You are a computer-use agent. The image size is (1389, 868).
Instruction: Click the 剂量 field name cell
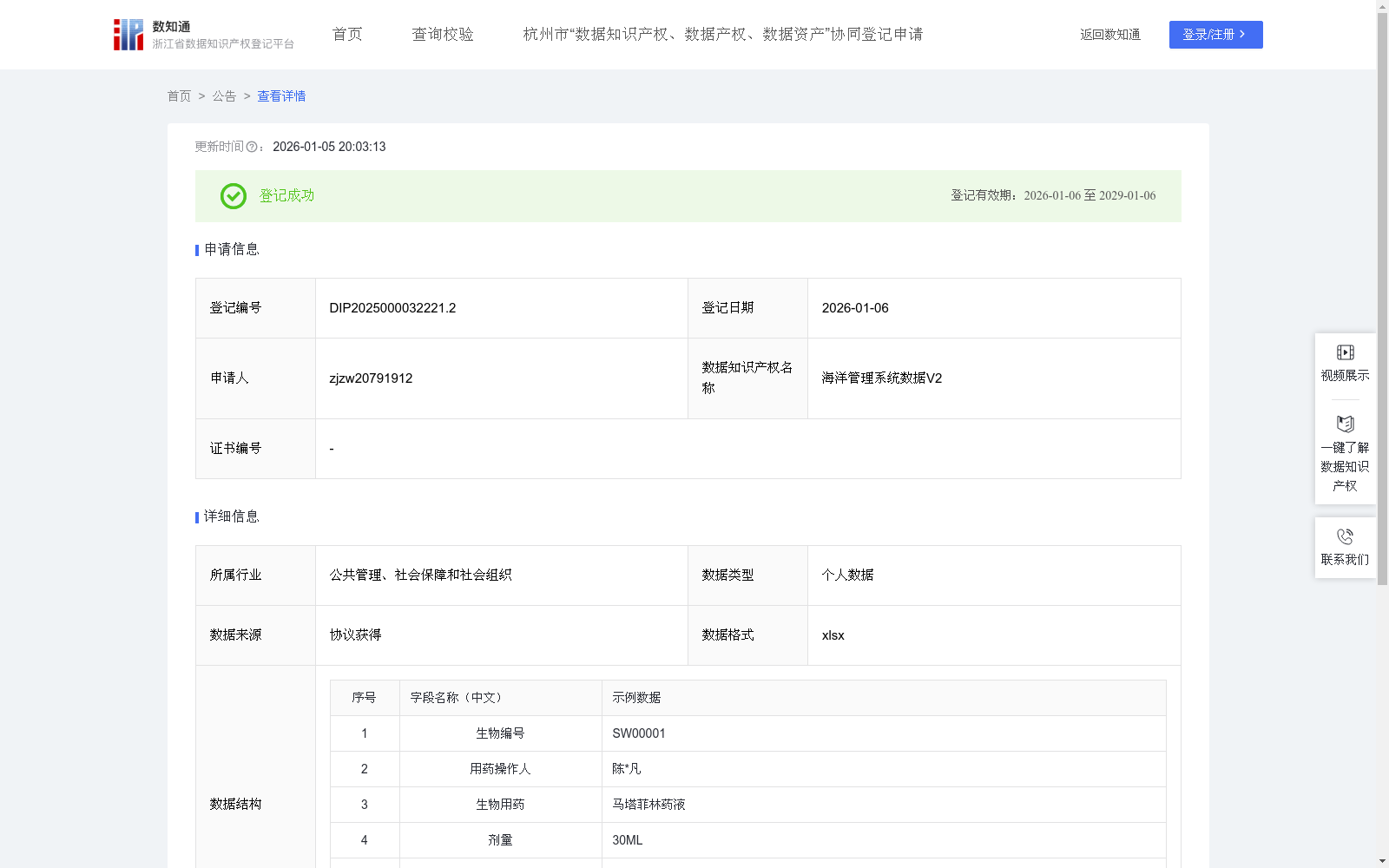(x=500, y=840)
